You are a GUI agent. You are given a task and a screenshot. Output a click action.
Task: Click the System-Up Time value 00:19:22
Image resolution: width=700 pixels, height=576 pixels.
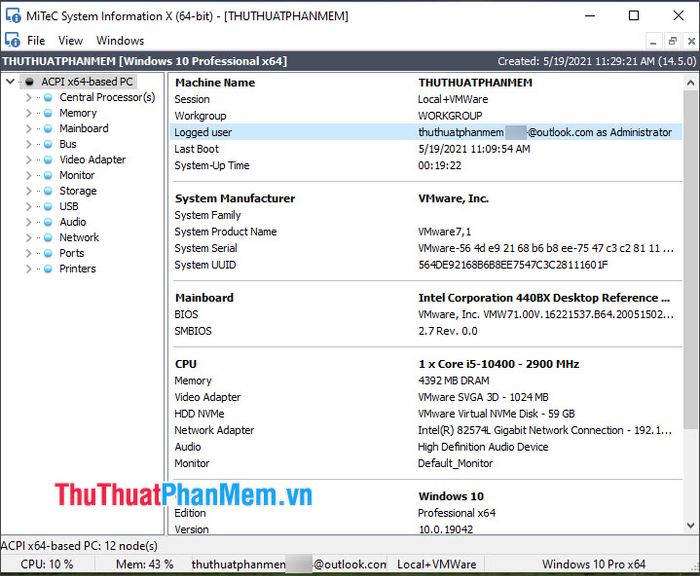(x=440, y=166)
